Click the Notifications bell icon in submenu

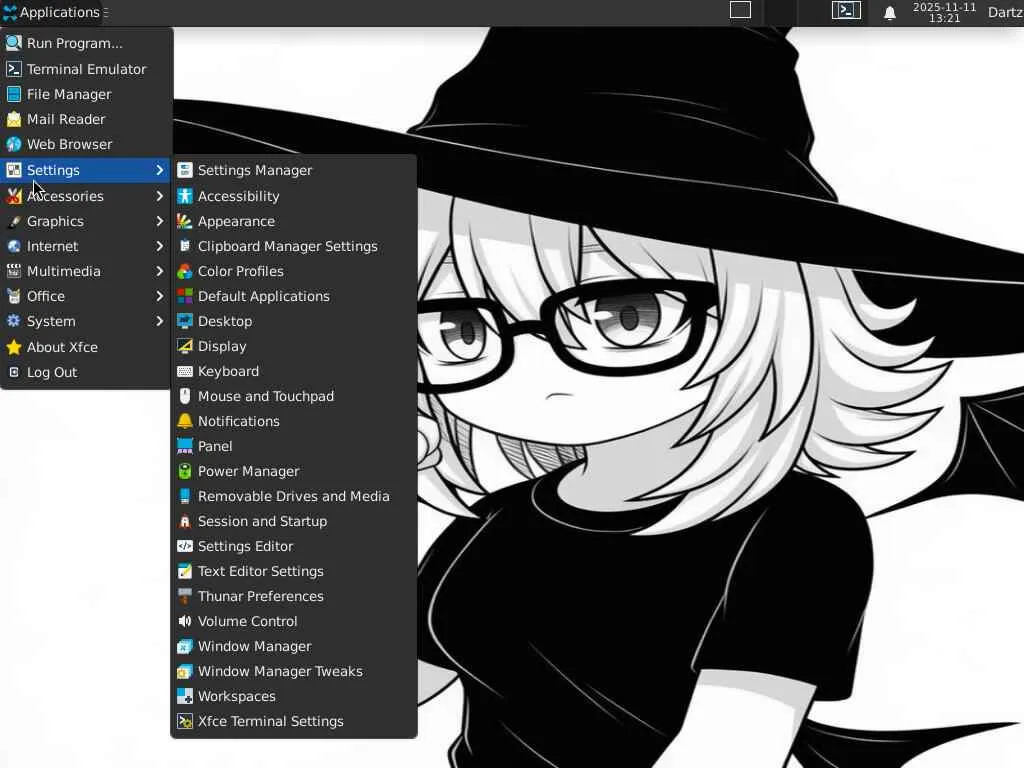point(185,421)
